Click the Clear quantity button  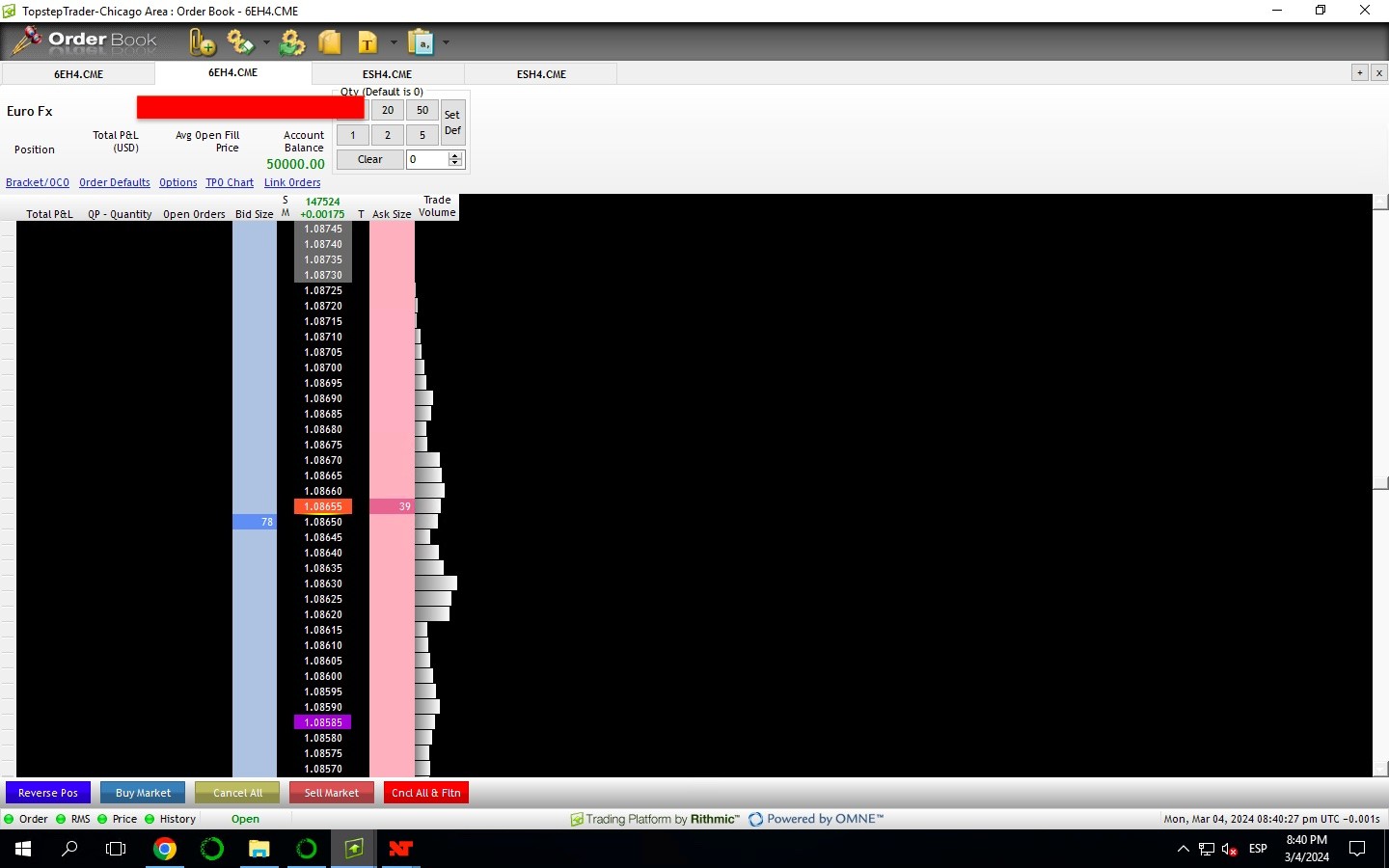[x=370, y=159]
